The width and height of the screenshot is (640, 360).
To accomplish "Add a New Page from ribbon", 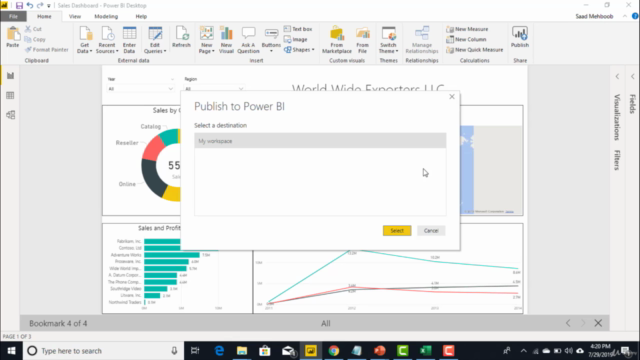I will tap(207, 40).
